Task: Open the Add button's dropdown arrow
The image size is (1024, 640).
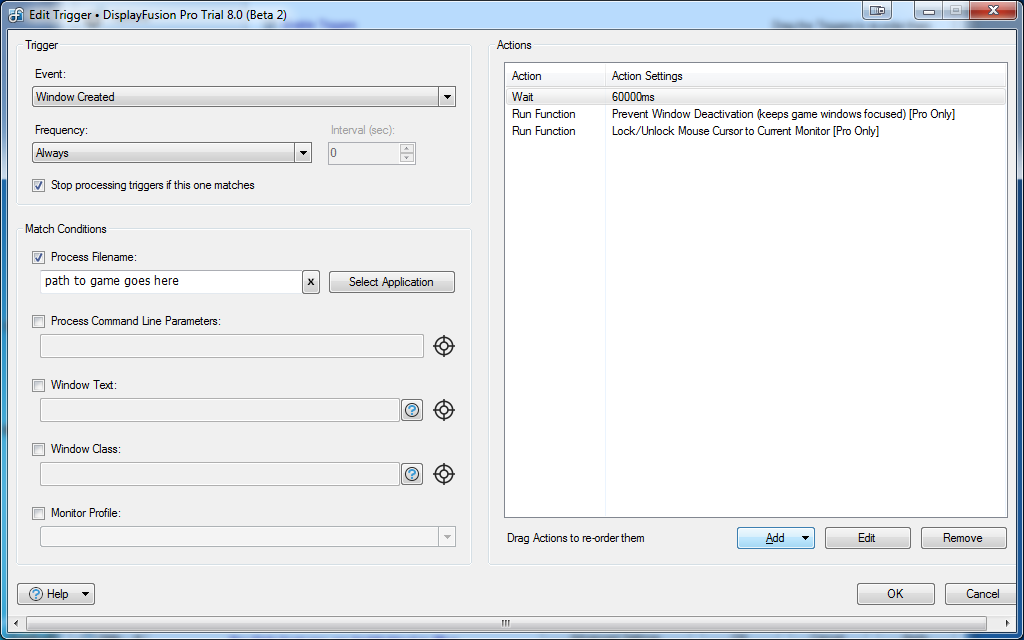Action: click(x=803, y=538)
